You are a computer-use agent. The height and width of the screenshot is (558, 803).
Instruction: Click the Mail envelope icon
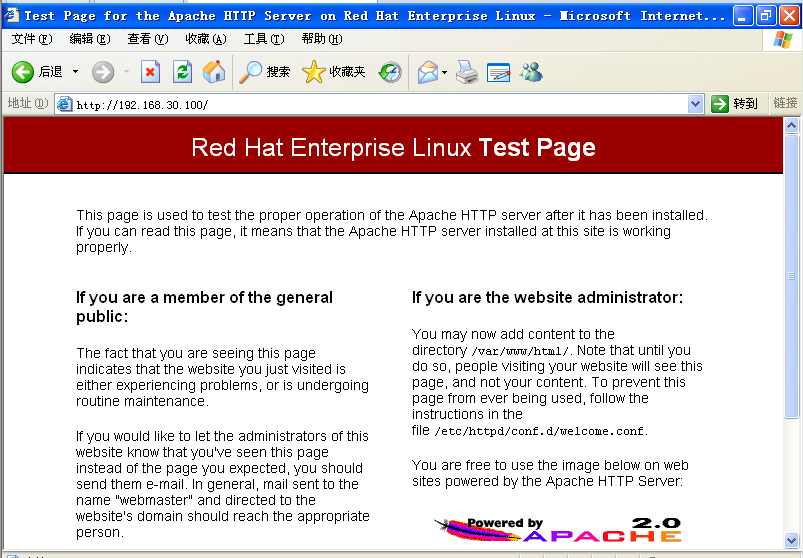coord(428,72)
